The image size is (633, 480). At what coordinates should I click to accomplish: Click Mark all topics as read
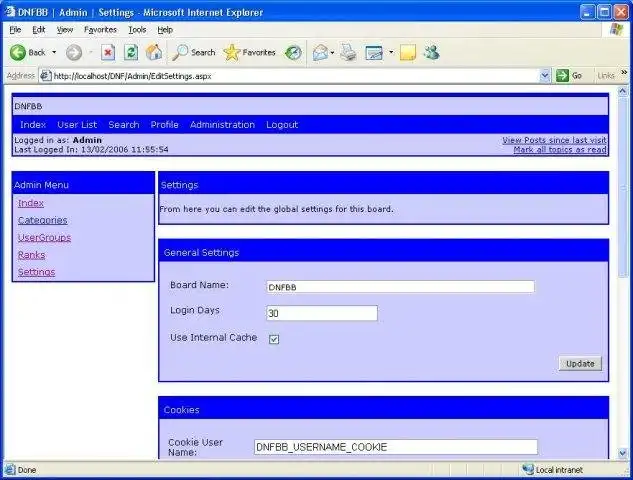point(560,150)
